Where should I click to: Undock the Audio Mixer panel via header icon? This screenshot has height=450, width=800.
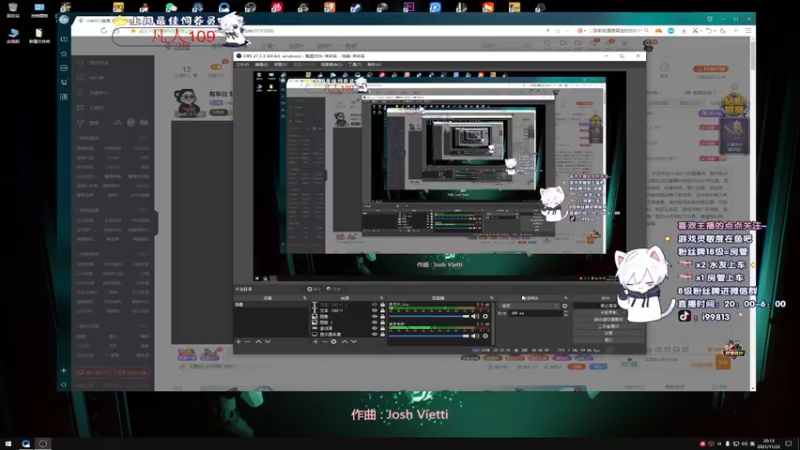(x=491, y=298)
